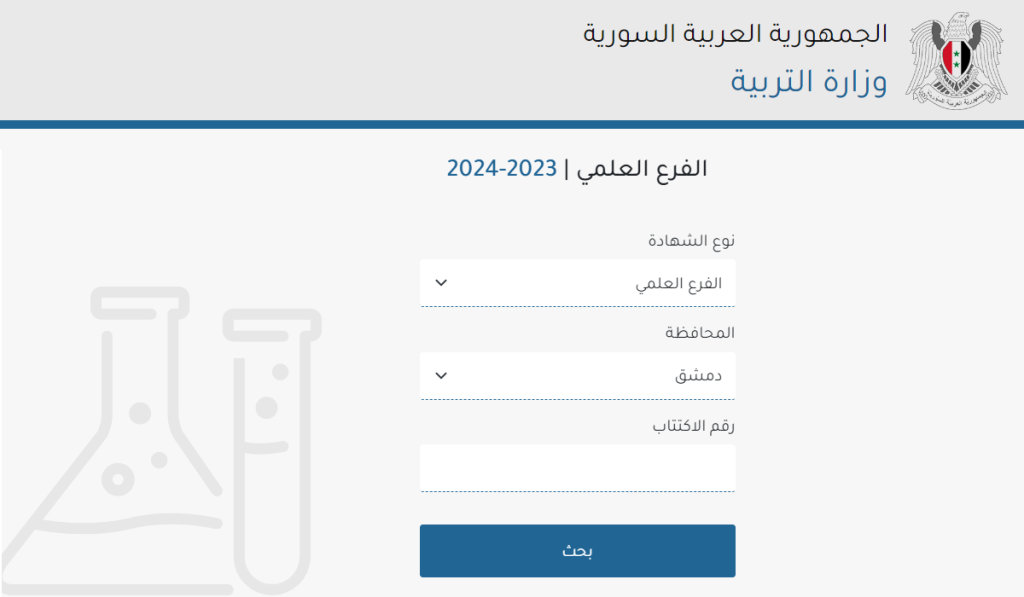Viewport: 1024px width, 597px height.
Task: Click the 2024-2023 year text in heading
Action: click(502, 169)
